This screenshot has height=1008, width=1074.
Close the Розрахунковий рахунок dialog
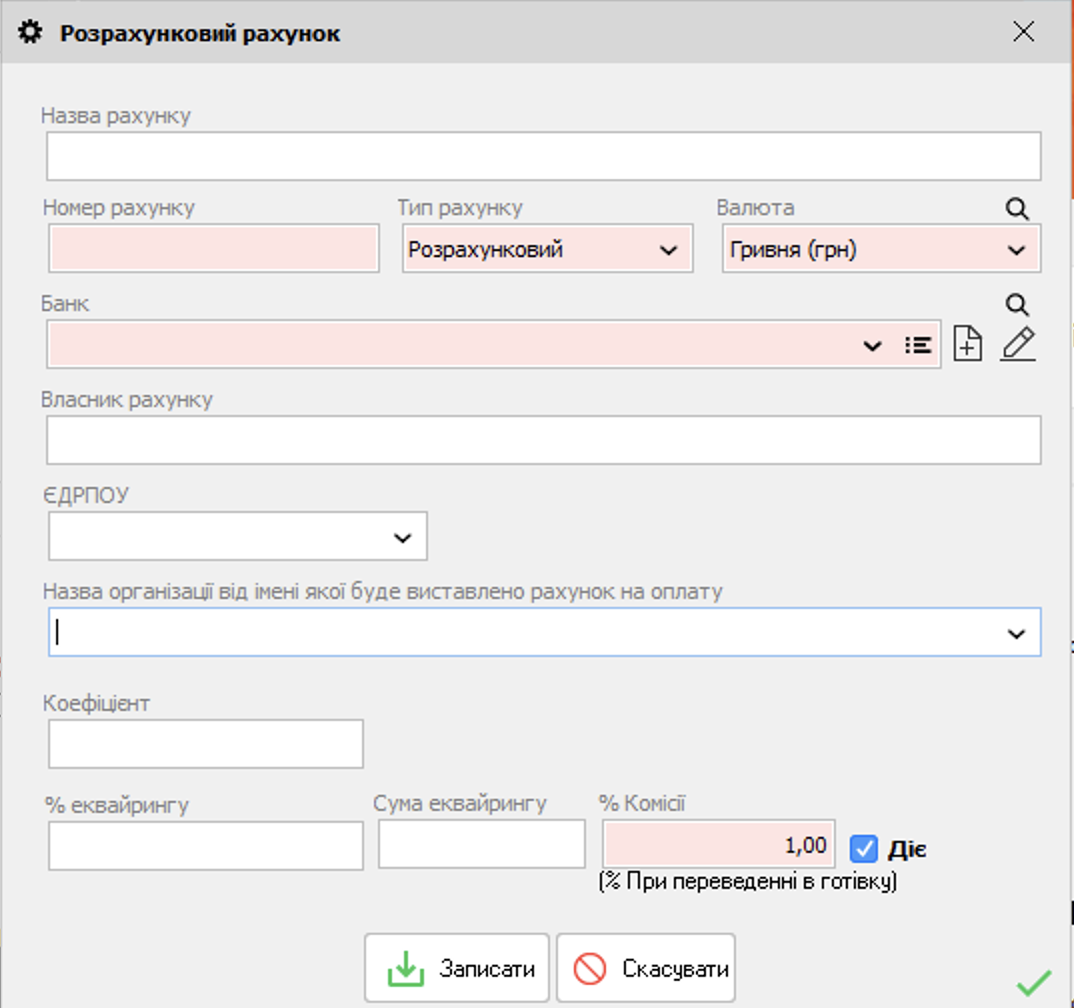point(1023,32)
